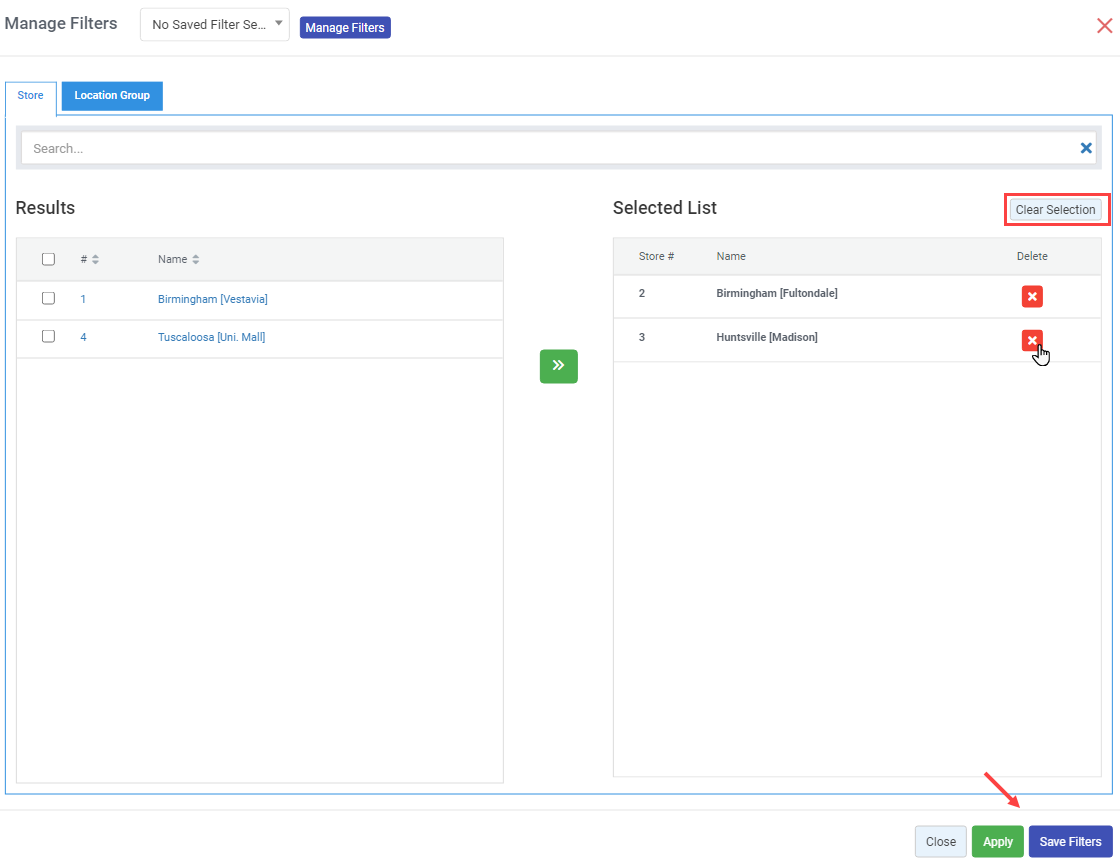Apply the selected filters

coord(998,841)
